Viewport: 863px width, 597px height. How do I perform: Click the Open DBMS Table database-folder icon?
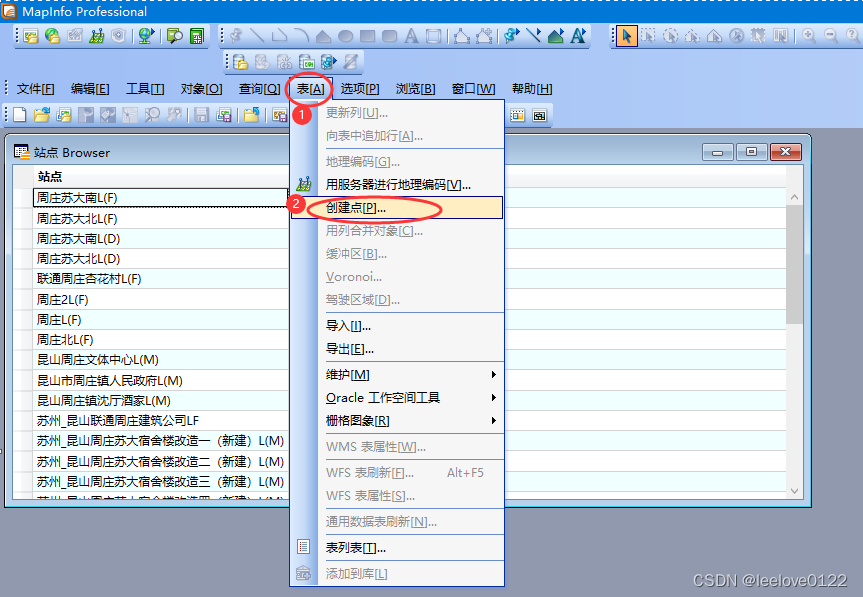click(x=241, y=62)
